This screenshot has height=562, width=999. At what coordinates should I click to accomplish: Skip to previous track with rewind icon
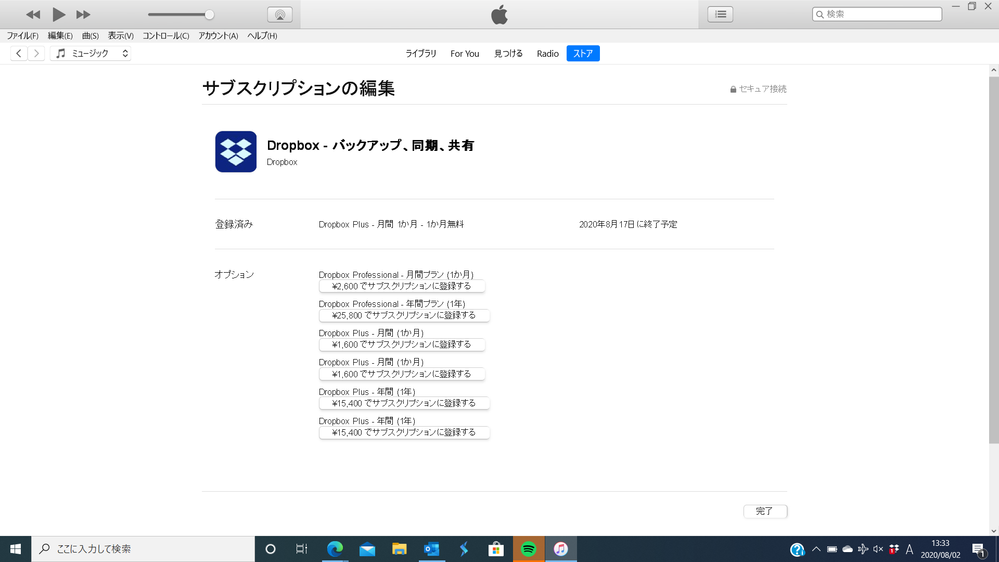[x=33, y=14]
